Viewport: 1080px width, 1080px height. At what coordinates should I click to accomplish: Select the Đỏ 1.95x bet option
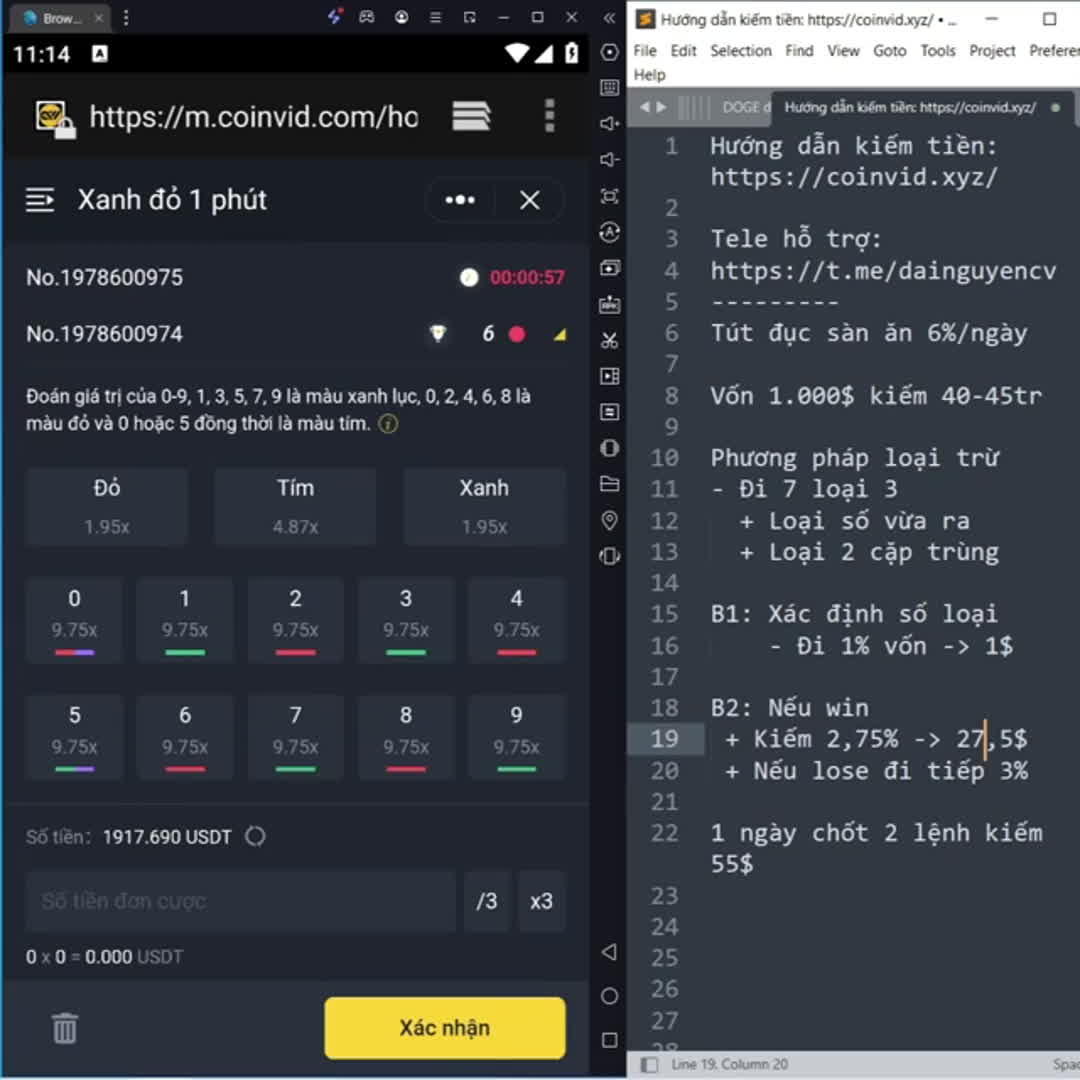107,506
